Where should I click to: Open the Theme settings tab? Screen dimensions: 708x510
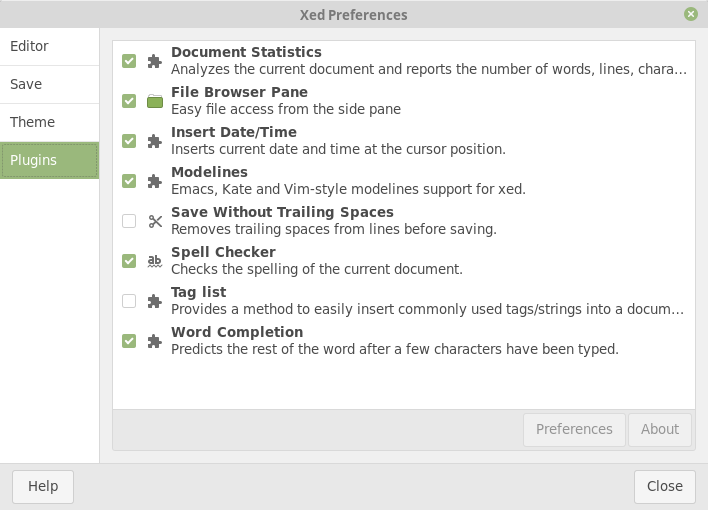click(32, 122)
